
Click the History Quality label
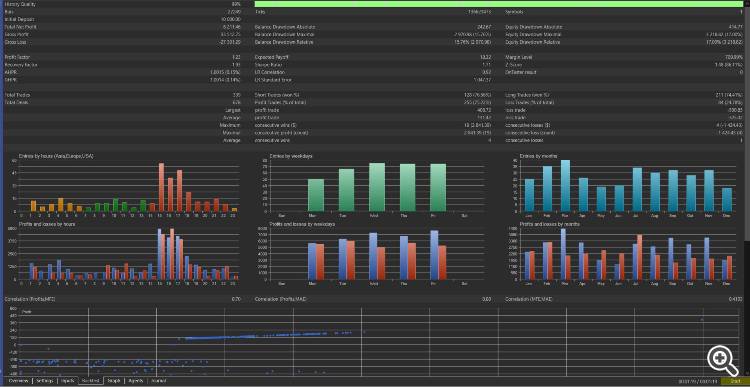(x=19, y=4)
